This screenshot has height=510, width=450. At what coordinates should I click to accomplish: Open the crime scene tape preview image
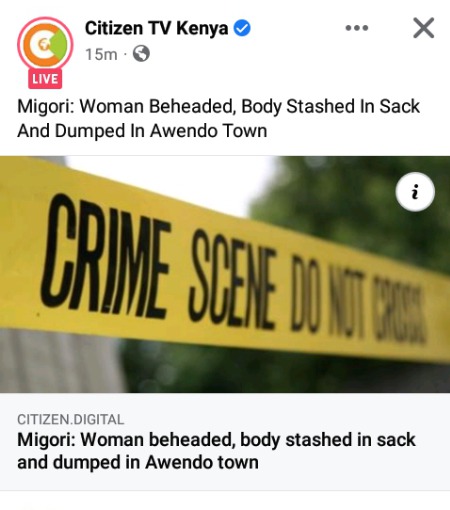pyautogui.click(x=225, y=274)
